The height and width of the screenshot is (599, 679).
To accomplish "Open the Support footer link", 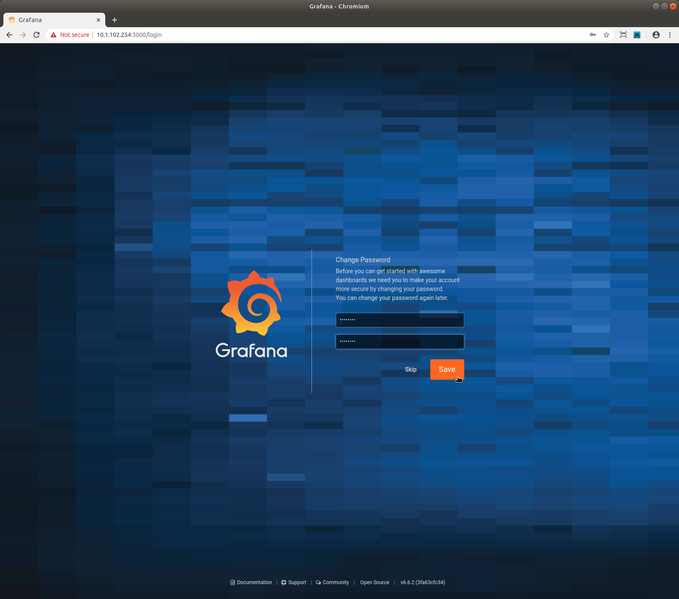I will coord(294,582).
